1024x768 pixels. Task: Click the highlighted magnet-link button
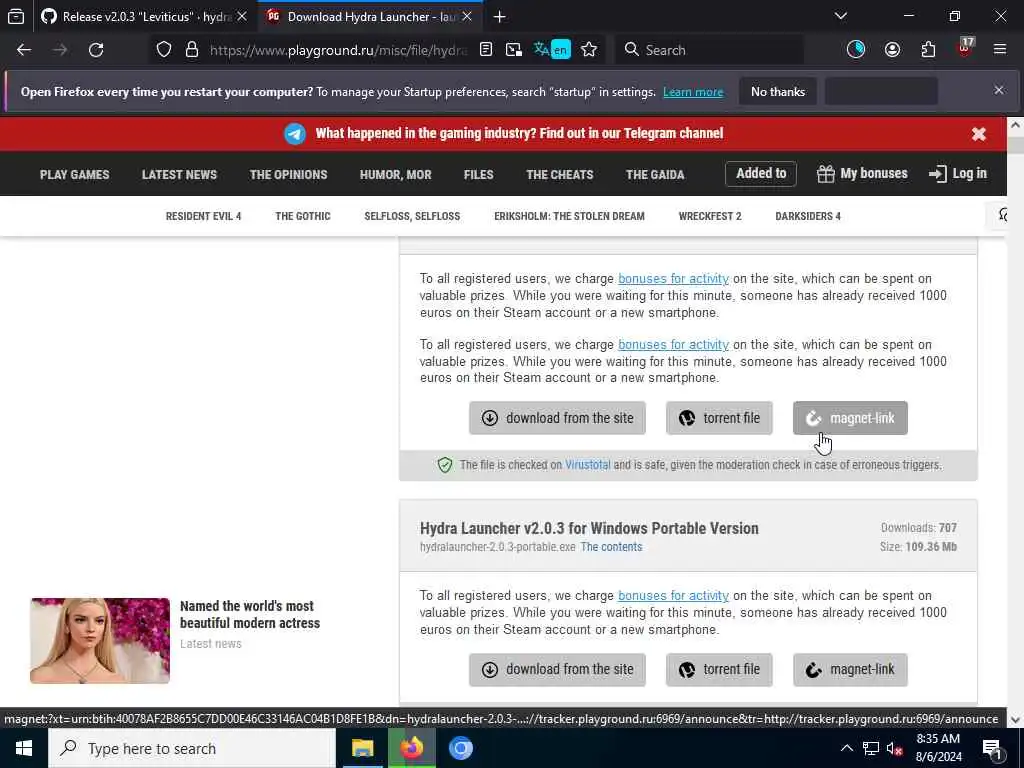[850, 418]
